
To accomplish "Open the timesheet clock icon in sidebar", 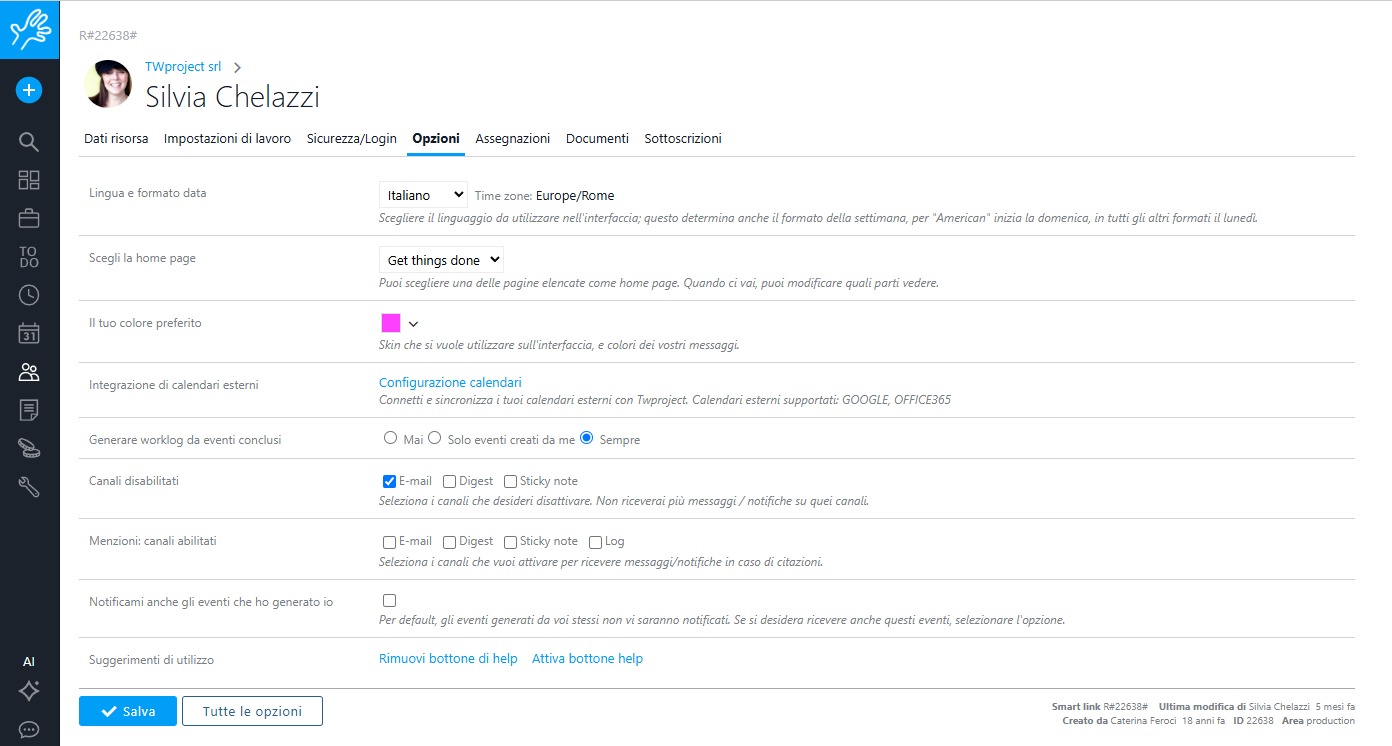I will (29, 295).
